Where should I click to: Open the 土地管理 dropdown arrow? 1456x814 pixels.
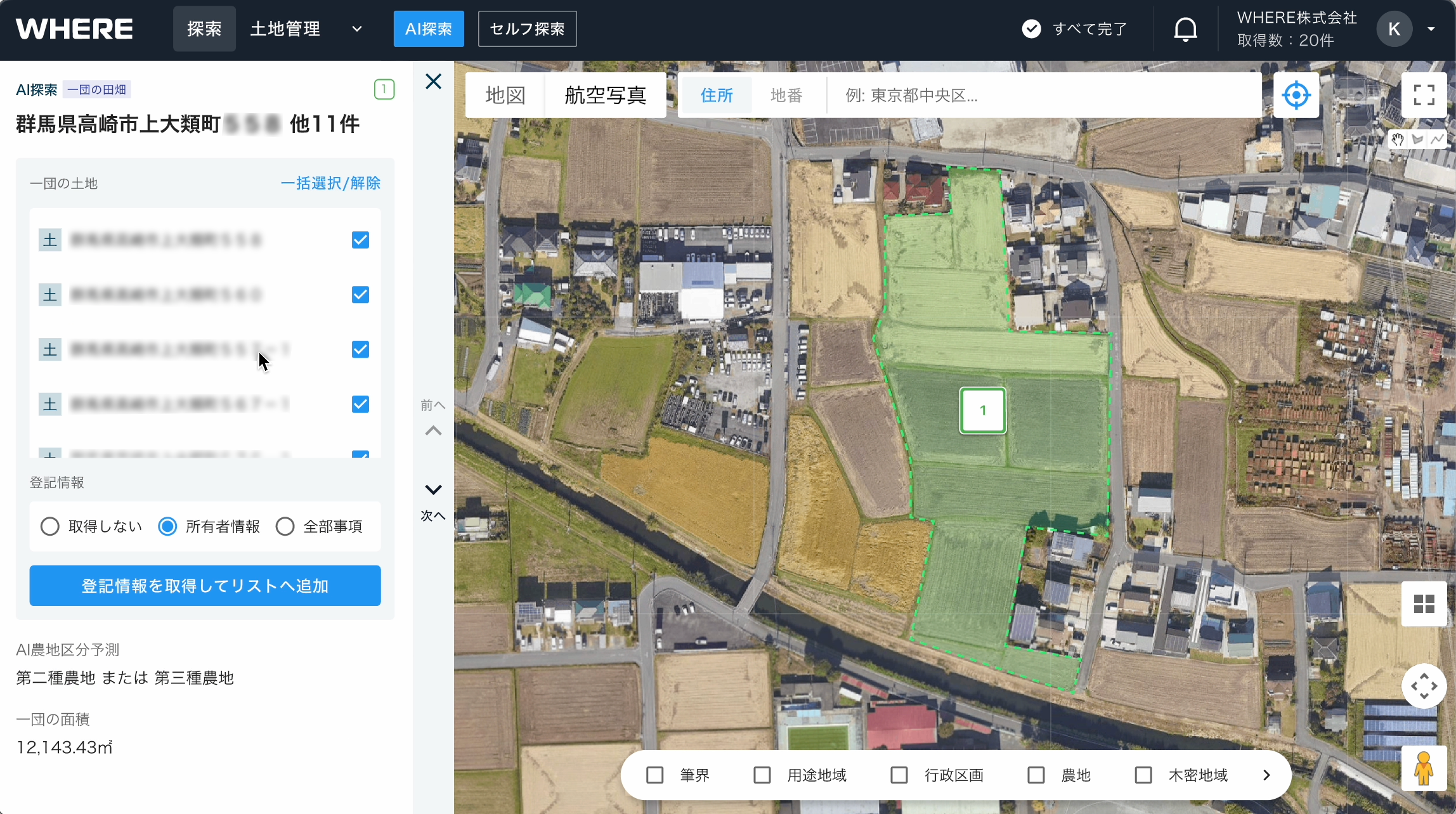[x=357, y=29]
